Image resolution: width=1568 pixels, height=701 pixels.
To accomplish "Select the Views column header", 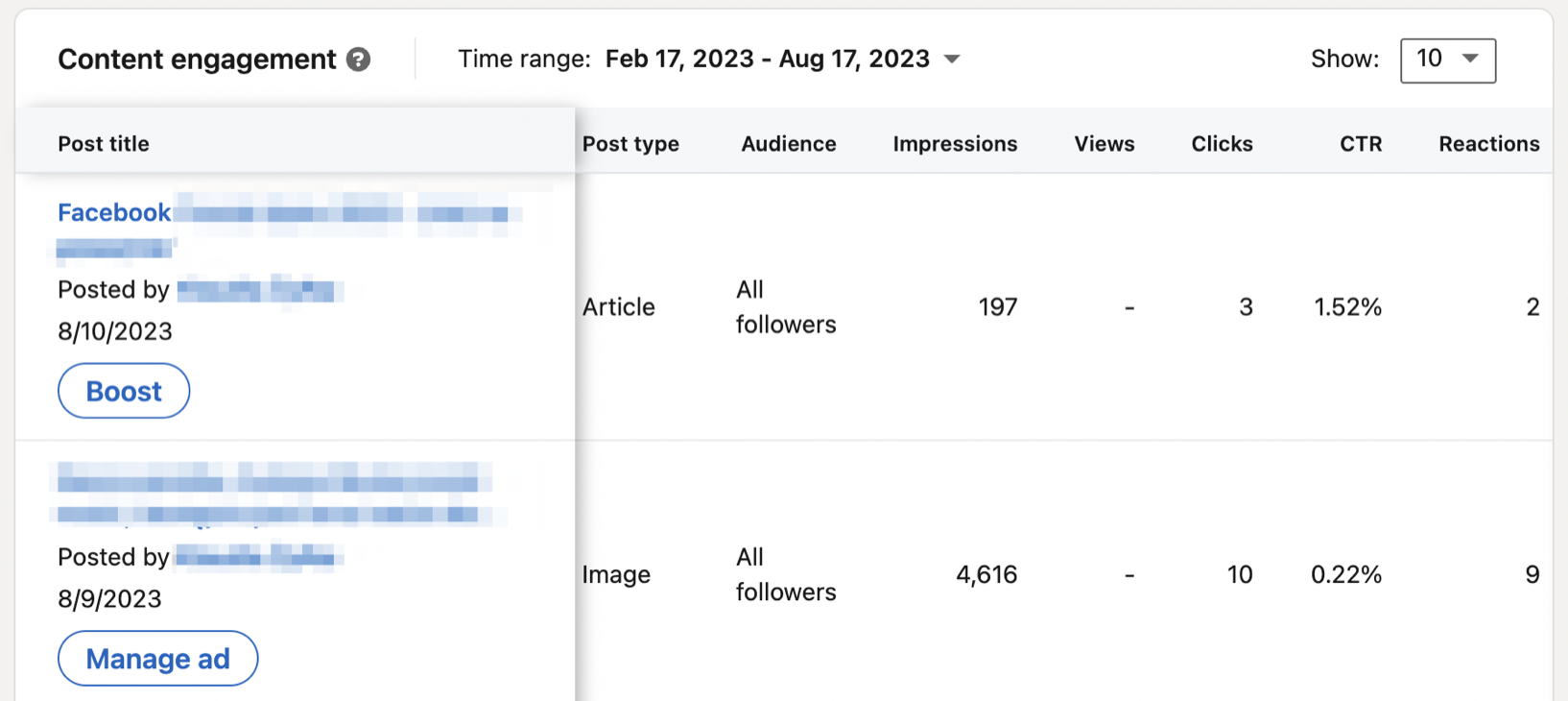I will coord(1104,144).
